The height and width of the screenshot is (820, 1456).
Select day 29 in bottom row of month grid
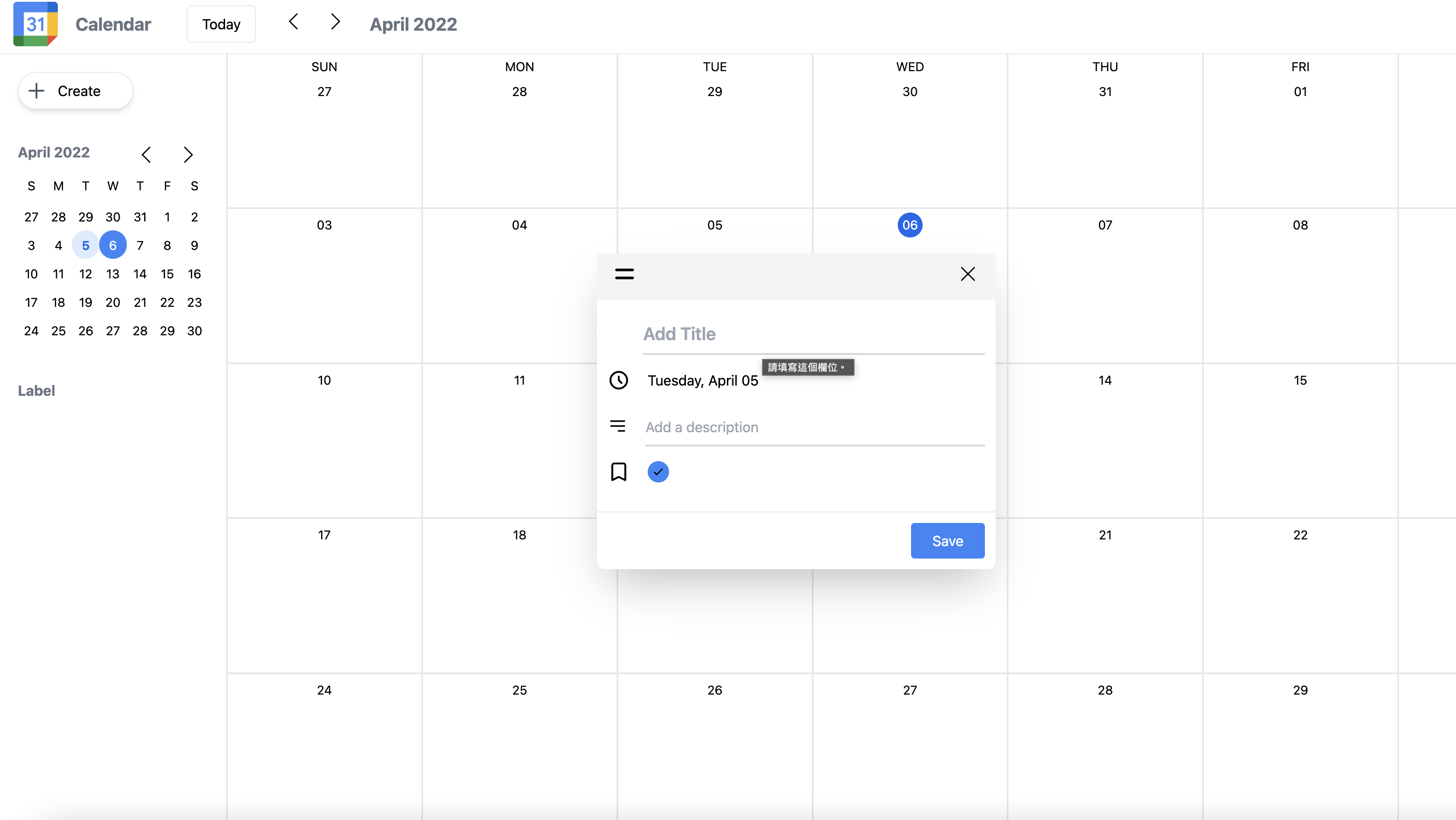[x=1300, y=690]
